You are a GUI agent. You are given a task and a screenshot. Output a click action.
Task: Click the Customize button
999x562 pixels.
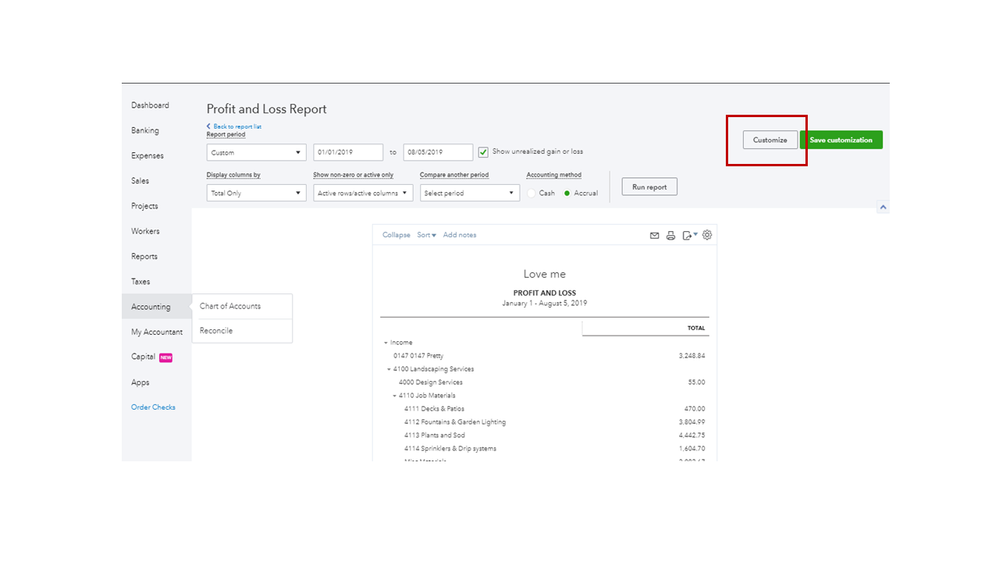[770, 140]
